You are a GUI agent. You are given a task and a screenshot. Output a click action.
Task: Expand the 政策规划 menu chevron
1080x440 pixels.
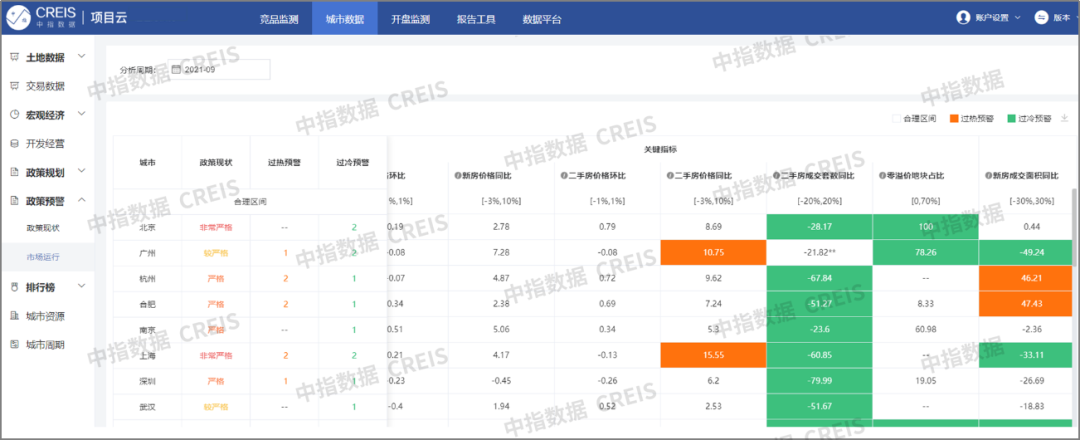[81, 171]
